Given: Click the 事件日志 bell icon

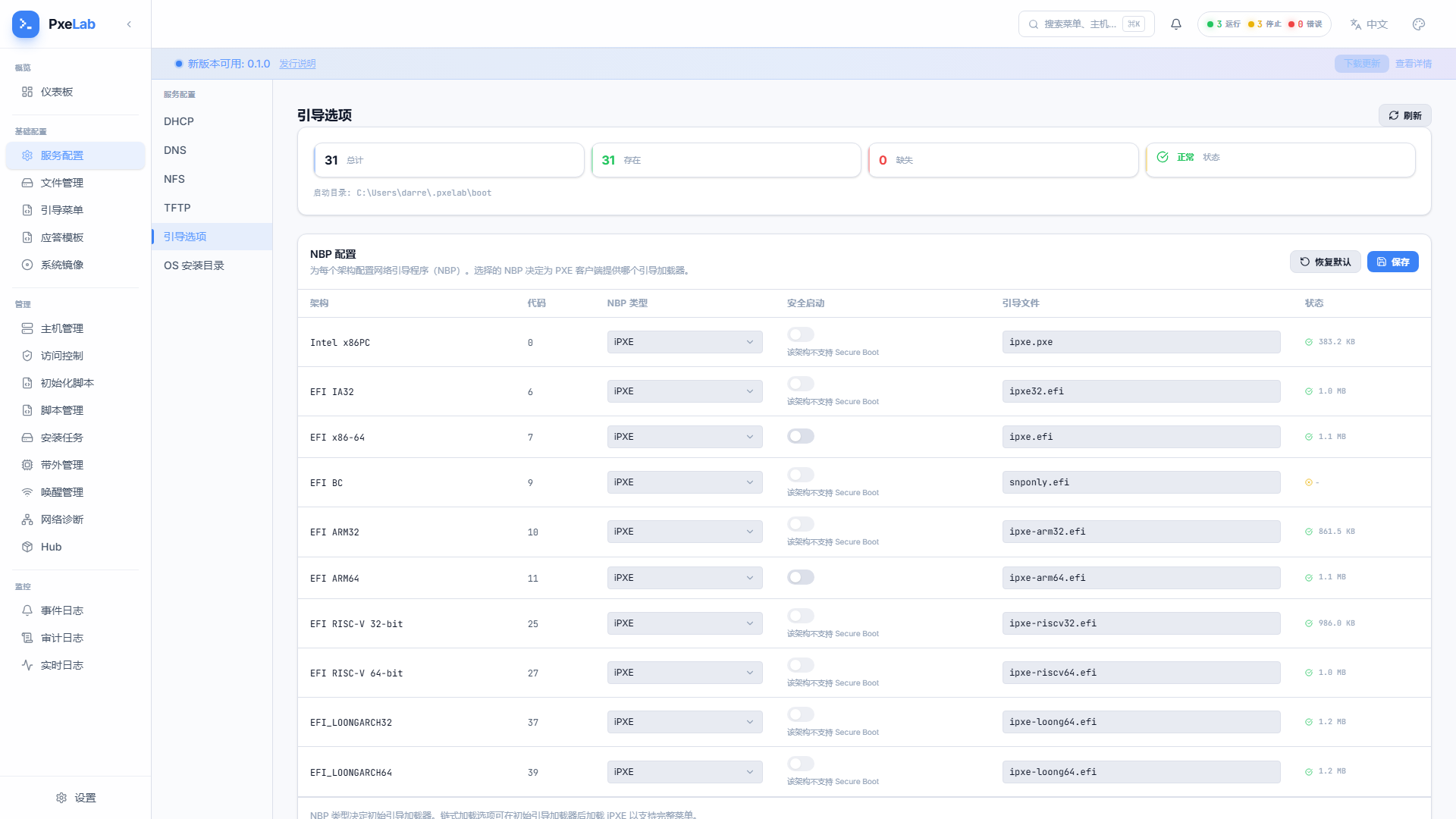Looking at the screenshot, I should (27, 610).
